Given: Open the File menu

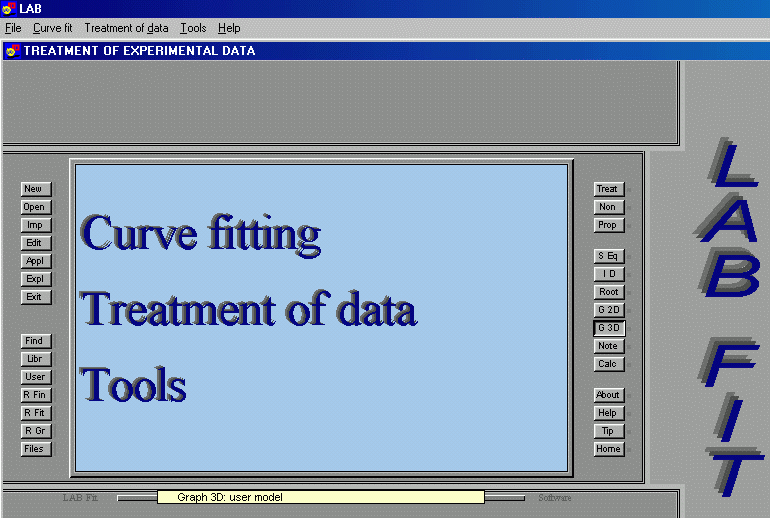Looking at the screenshot, I should [x=13, y=28].
